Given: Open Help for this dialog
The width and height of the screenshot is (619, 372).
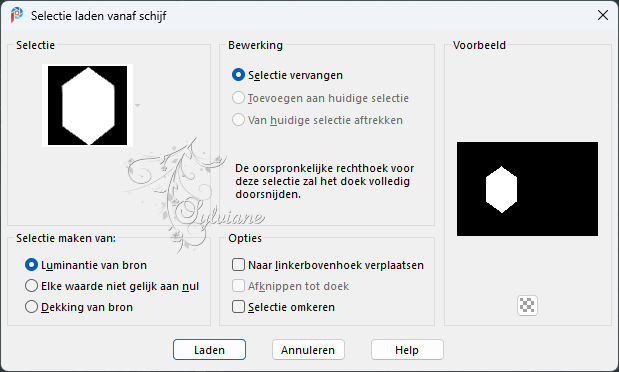Looking at the screenshot, I should coord(407,350).
